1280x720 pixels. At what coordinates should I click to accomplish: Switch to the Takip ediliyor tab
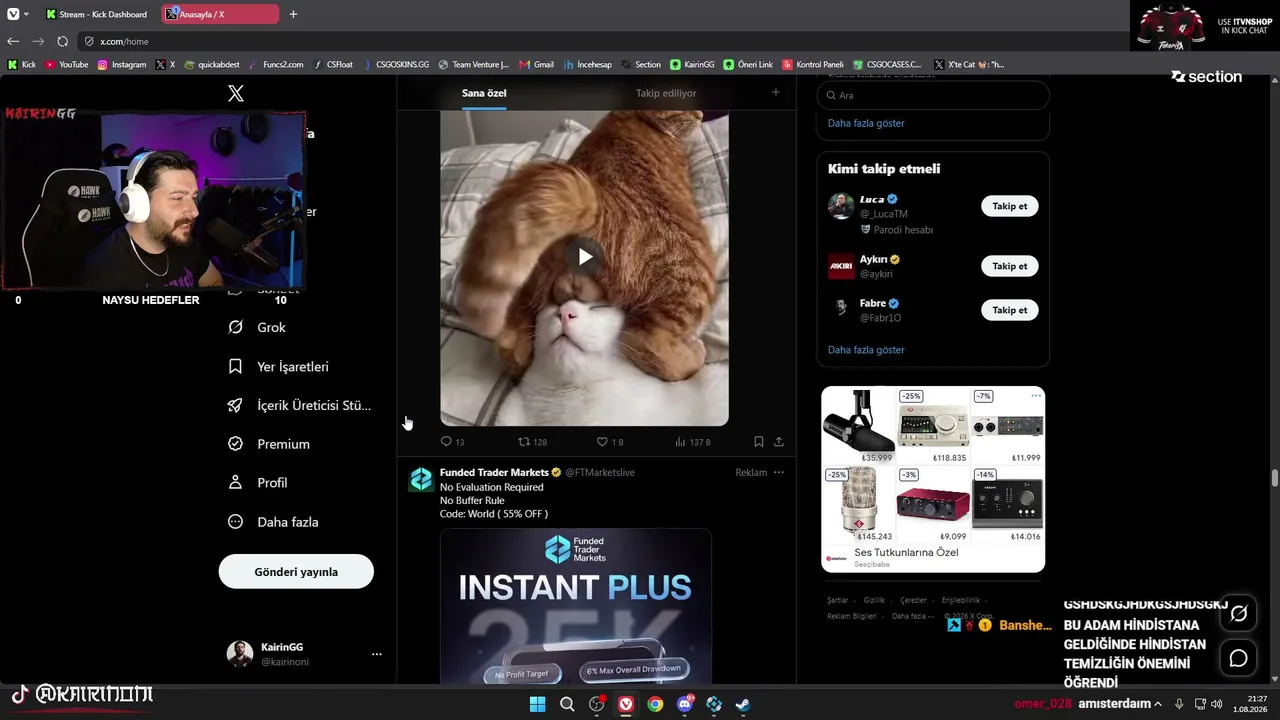pyautogui.click(x=666, y=93)
